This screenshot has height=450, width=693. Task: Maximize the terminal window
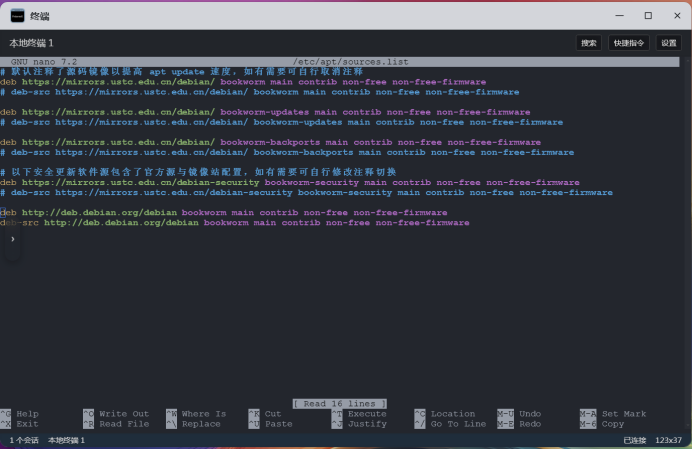pos(647,16)
